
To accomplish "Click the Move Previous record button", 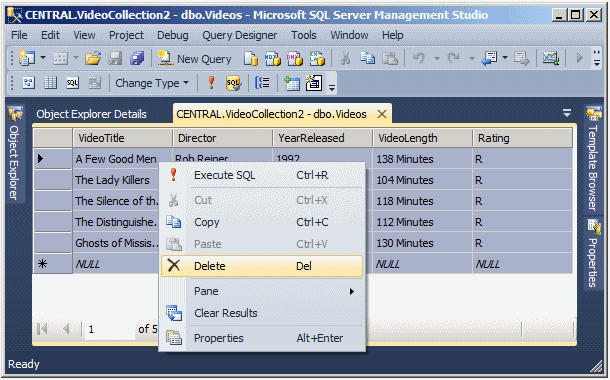I will pos(66,329).
